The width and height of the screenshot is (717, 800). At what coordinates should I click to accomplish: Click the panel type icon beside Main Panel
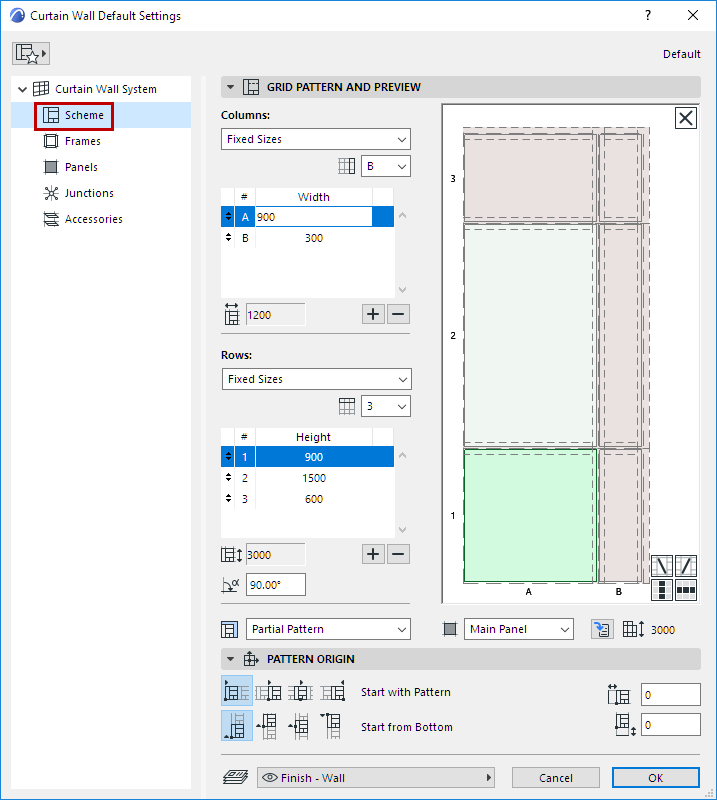(450, 629)
